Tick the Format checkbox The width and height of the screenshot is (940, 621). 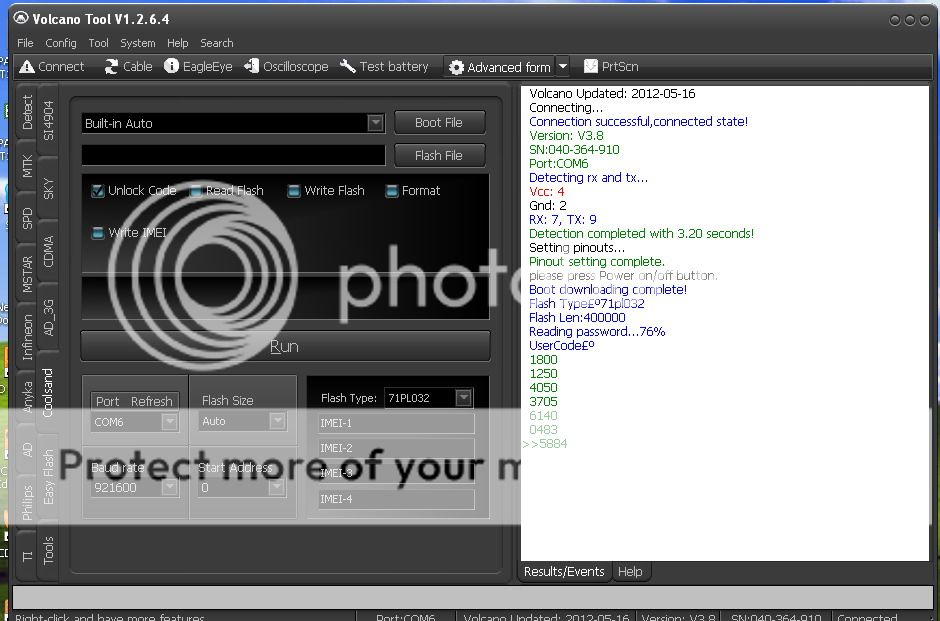391,191
